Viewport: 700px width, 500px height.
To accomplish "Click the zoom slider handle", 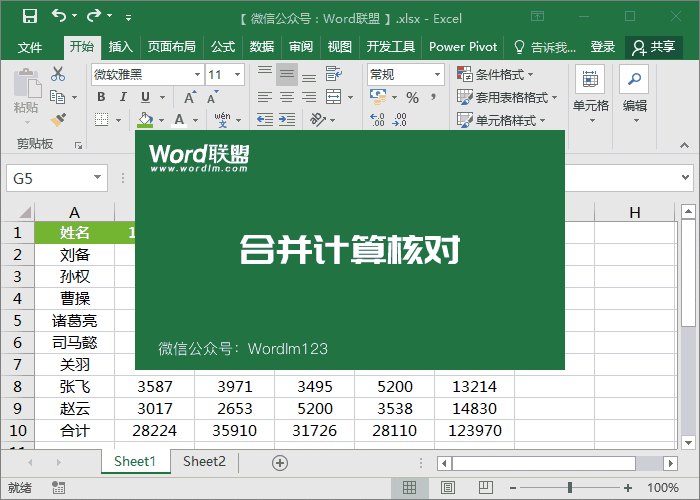I will pos(570,488).
